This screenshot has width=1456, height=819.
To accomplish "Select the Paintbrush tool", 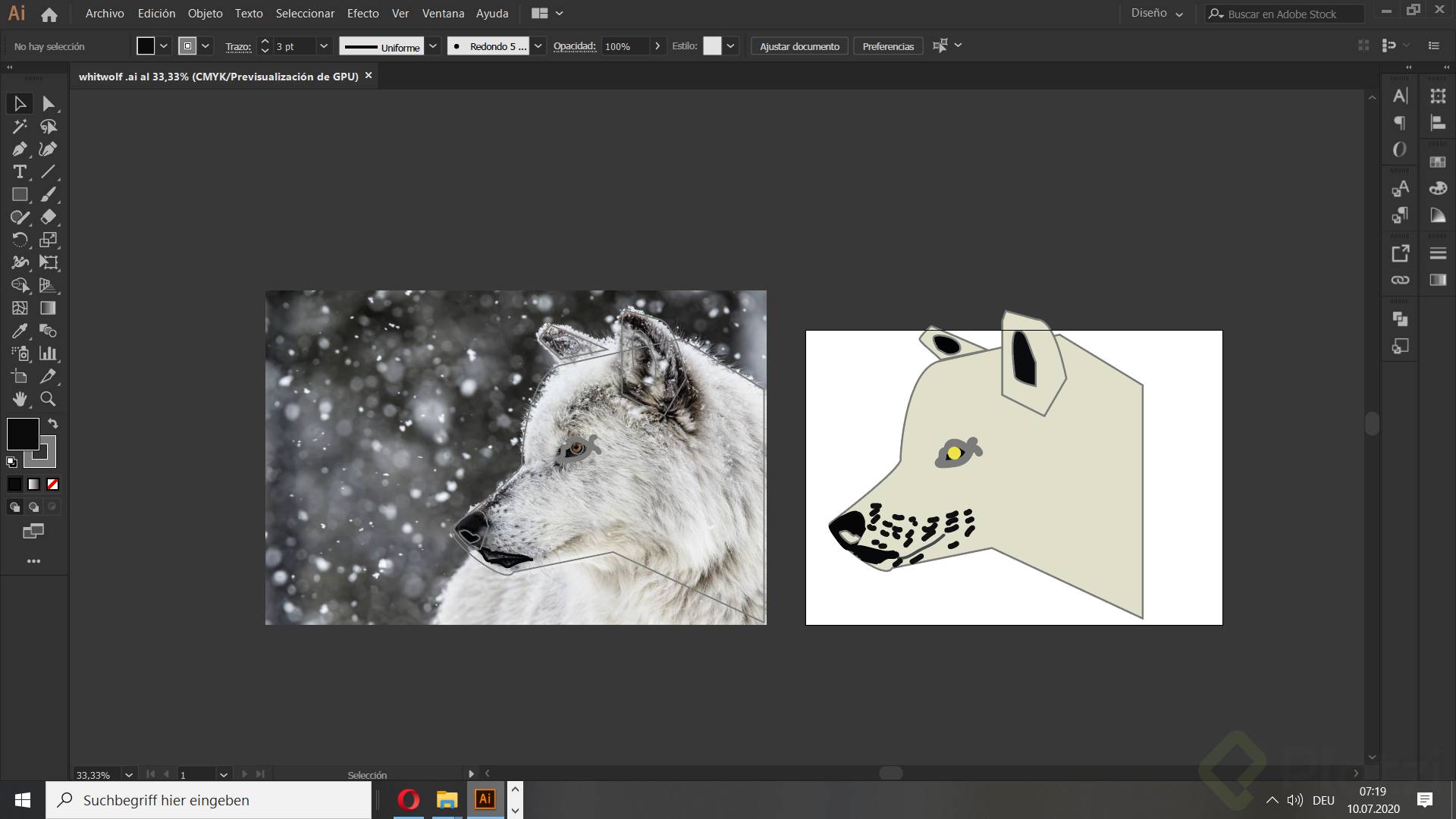I will pos(49,194).
